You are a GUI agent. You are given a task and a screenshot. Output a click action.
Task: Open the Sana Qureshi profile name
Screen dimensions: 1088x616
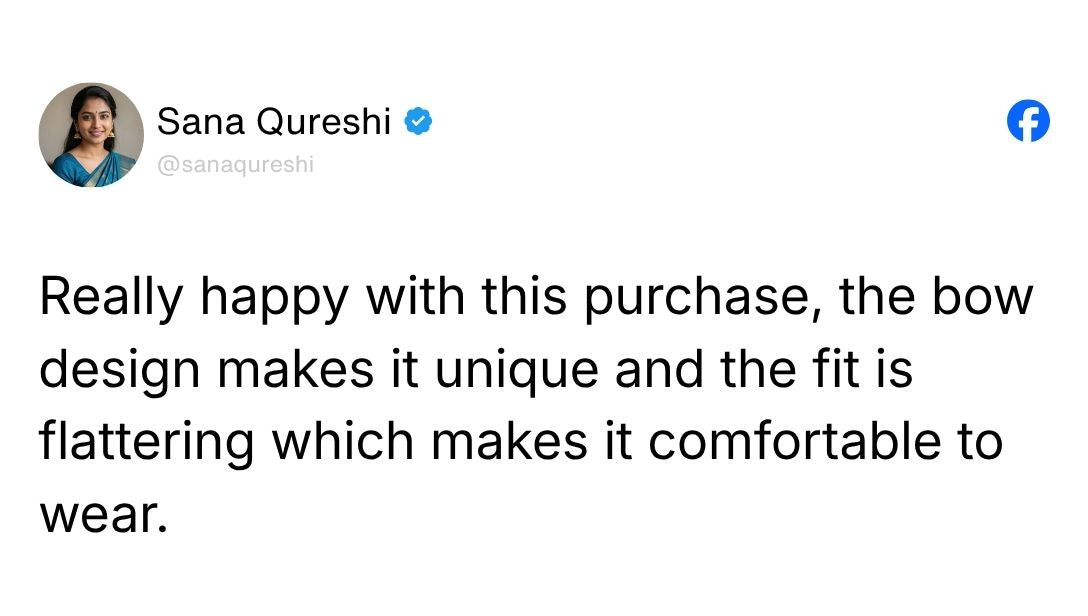tap(274, 122)
